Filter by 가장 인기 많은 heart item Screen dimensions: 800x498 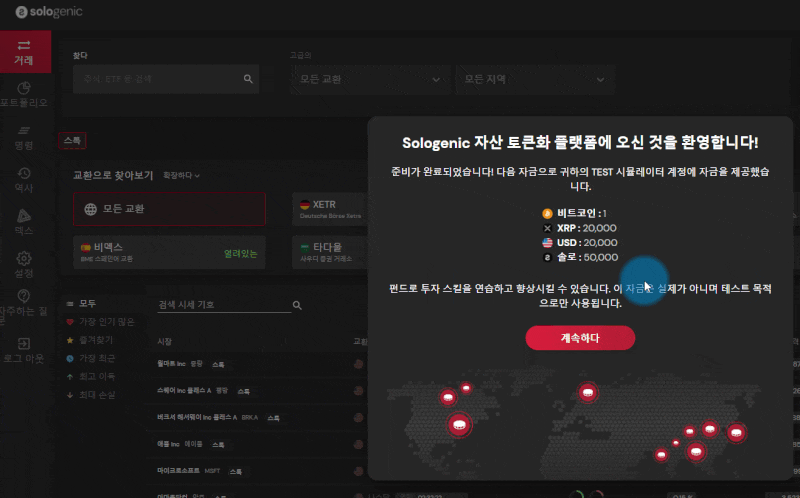(x=101, y=321)
